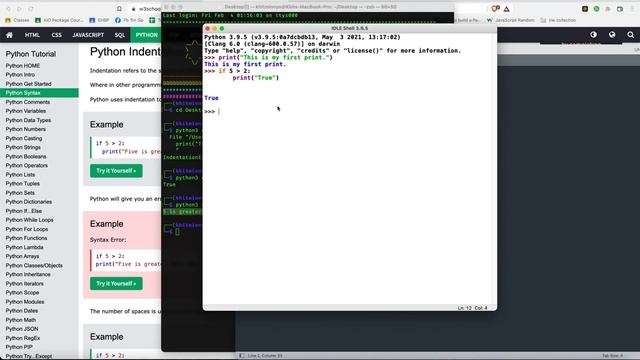Click the Terminal window title bar
This screenshot has width=640, height=360.
(x=307, y=7)
